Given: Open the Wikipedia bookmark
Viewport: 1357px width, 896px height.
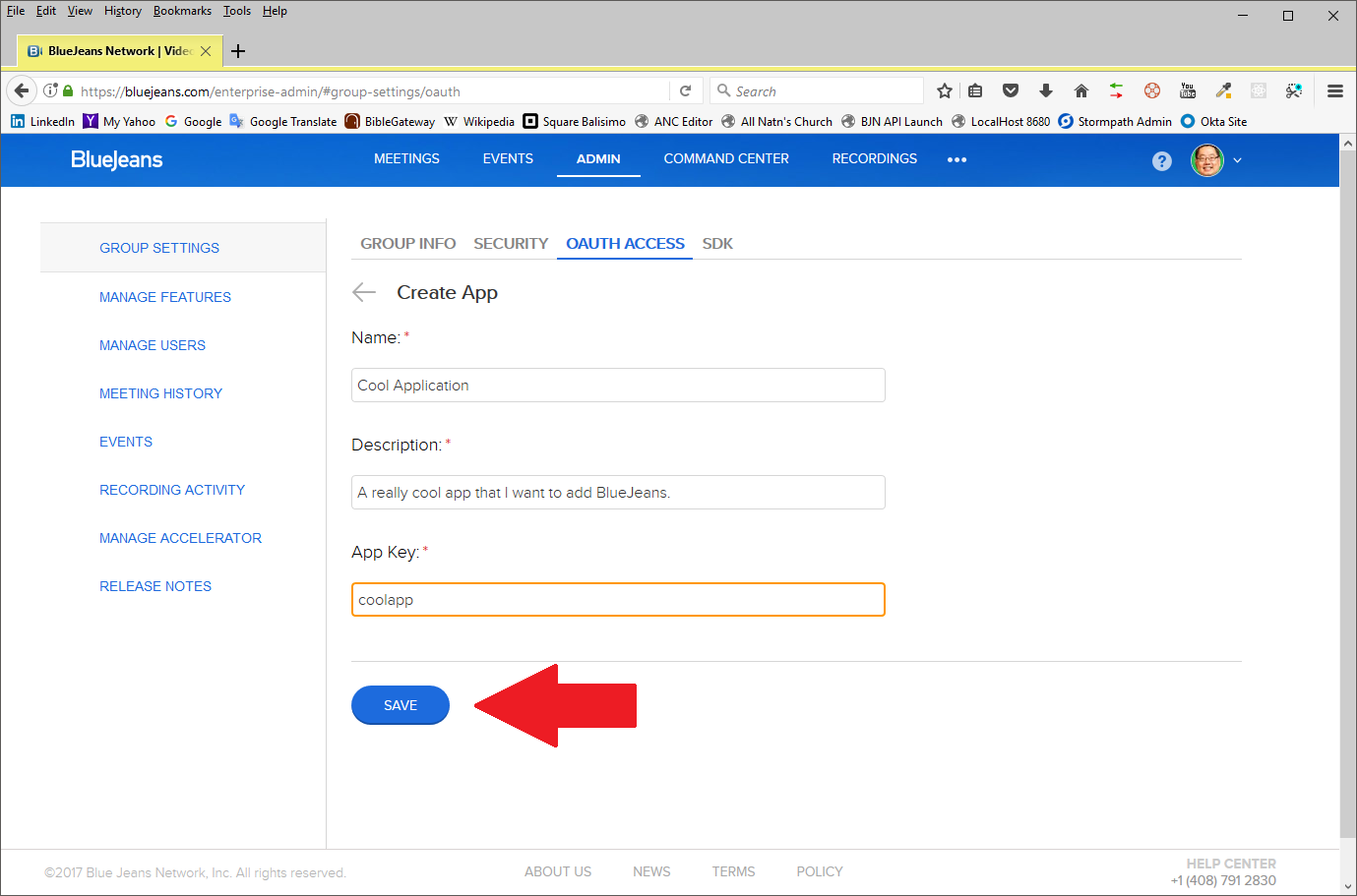Looking at the screenshot, I should point(479,121).
